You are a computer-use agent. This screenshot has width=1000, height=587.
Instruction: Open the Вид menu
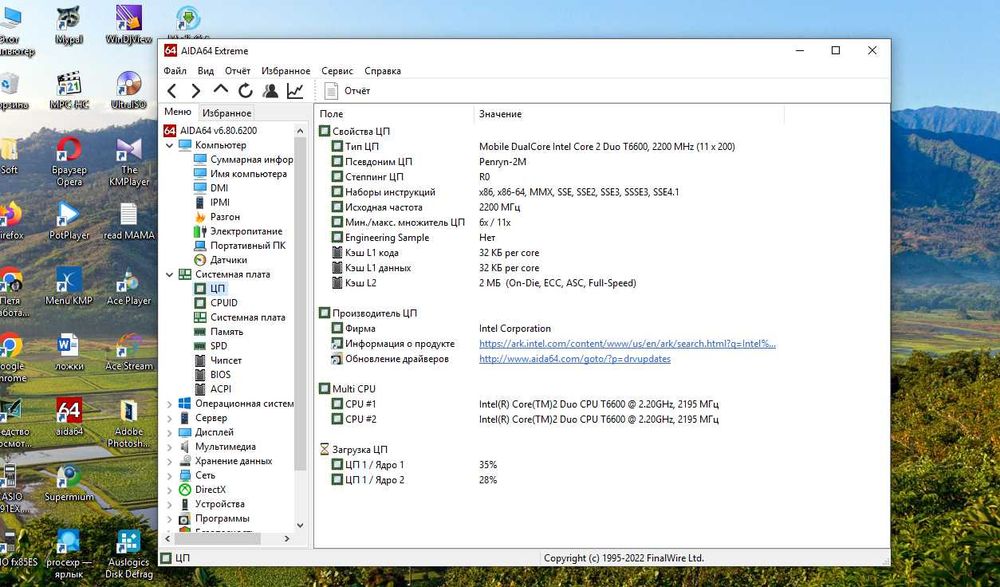[205, 71]
